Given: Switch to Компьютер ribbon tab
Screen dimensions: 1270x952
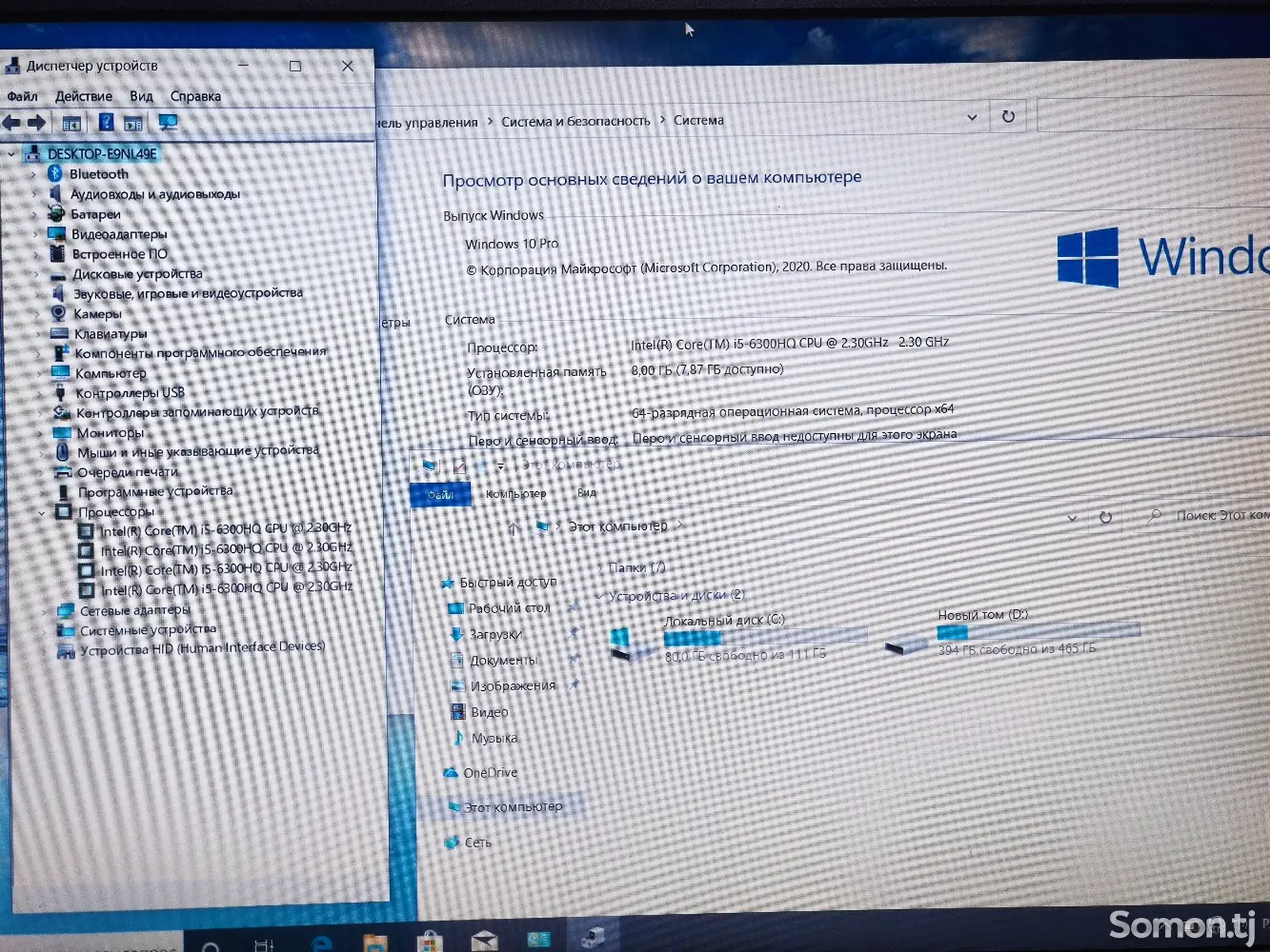Looking at the screenshot, I should pyautogui.click(x=516, y=493).
